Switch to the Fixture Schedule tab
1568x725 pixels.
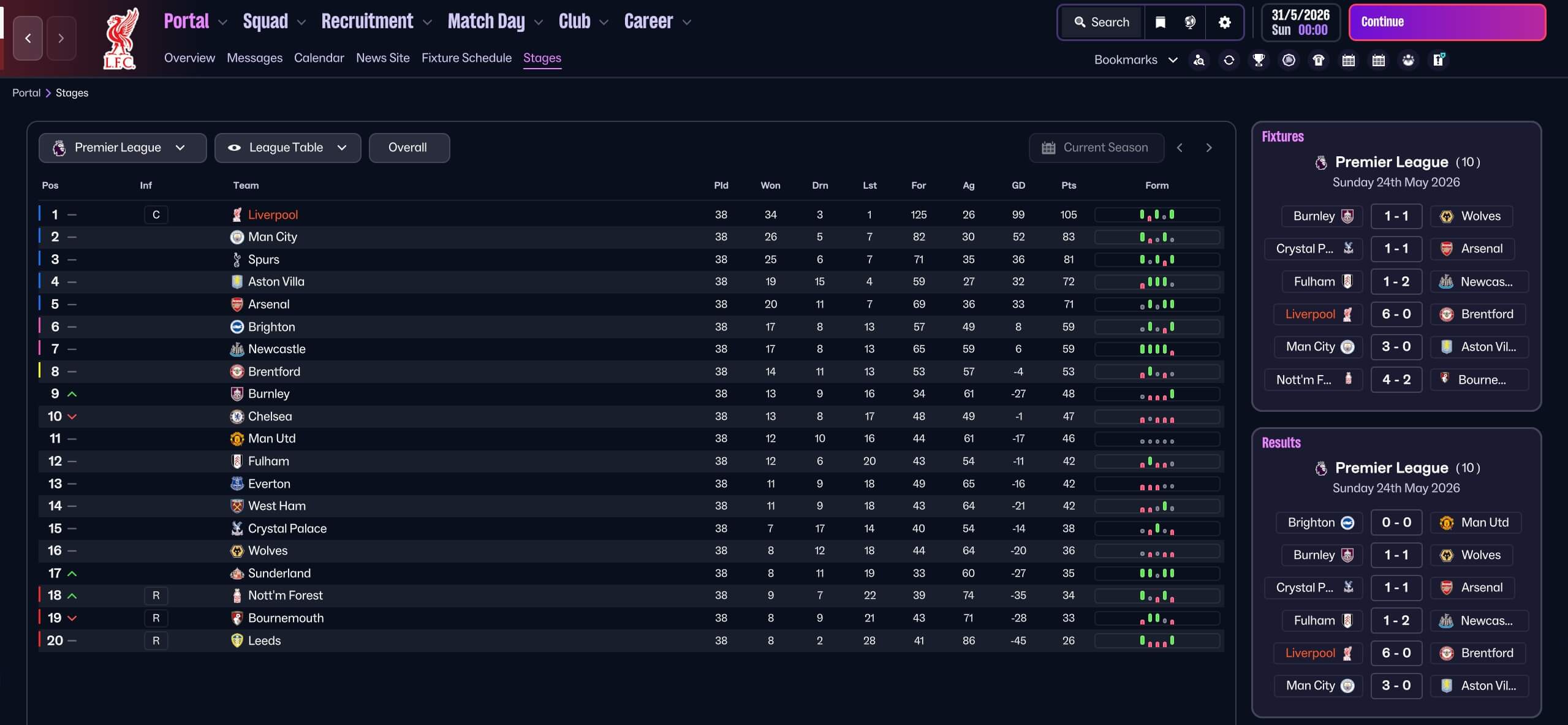[466, 58]
